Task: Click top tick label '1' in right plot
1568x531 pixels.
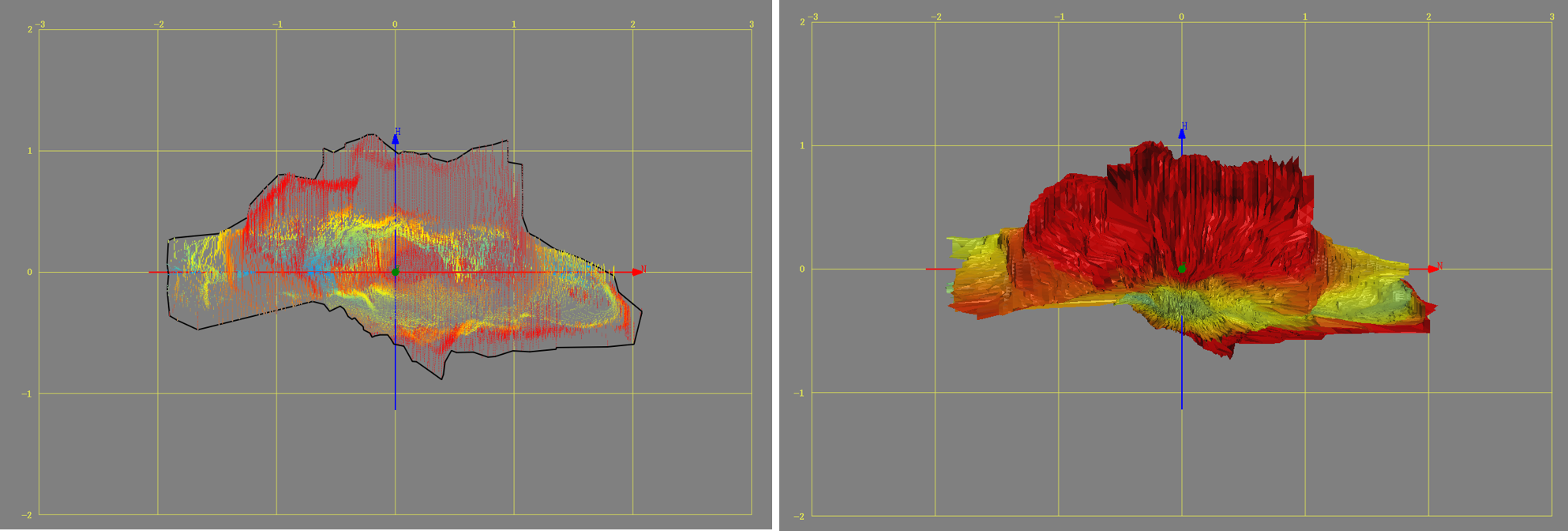Action: point(1305,17)
